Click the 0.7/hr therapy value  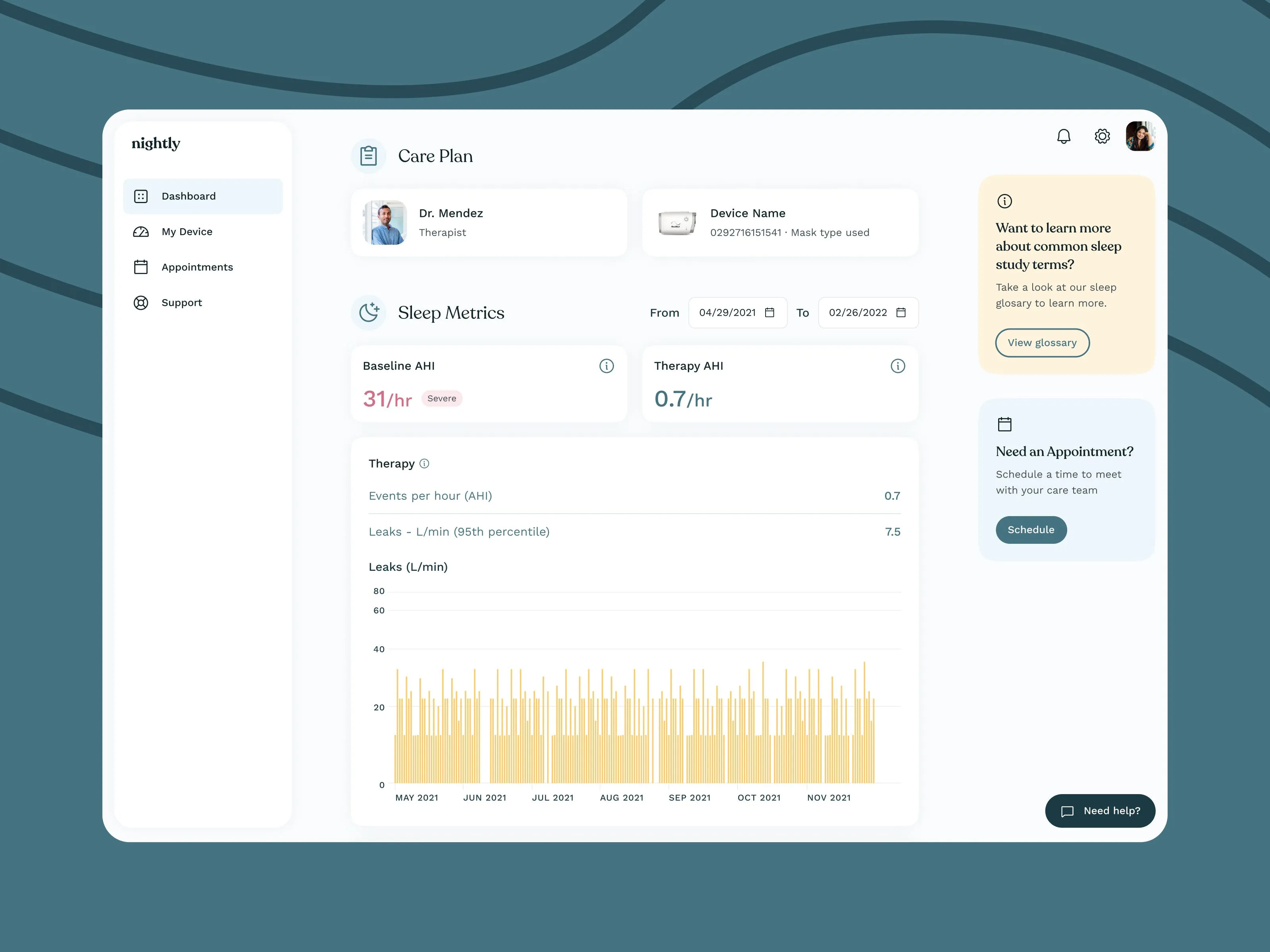pos(683,399)
